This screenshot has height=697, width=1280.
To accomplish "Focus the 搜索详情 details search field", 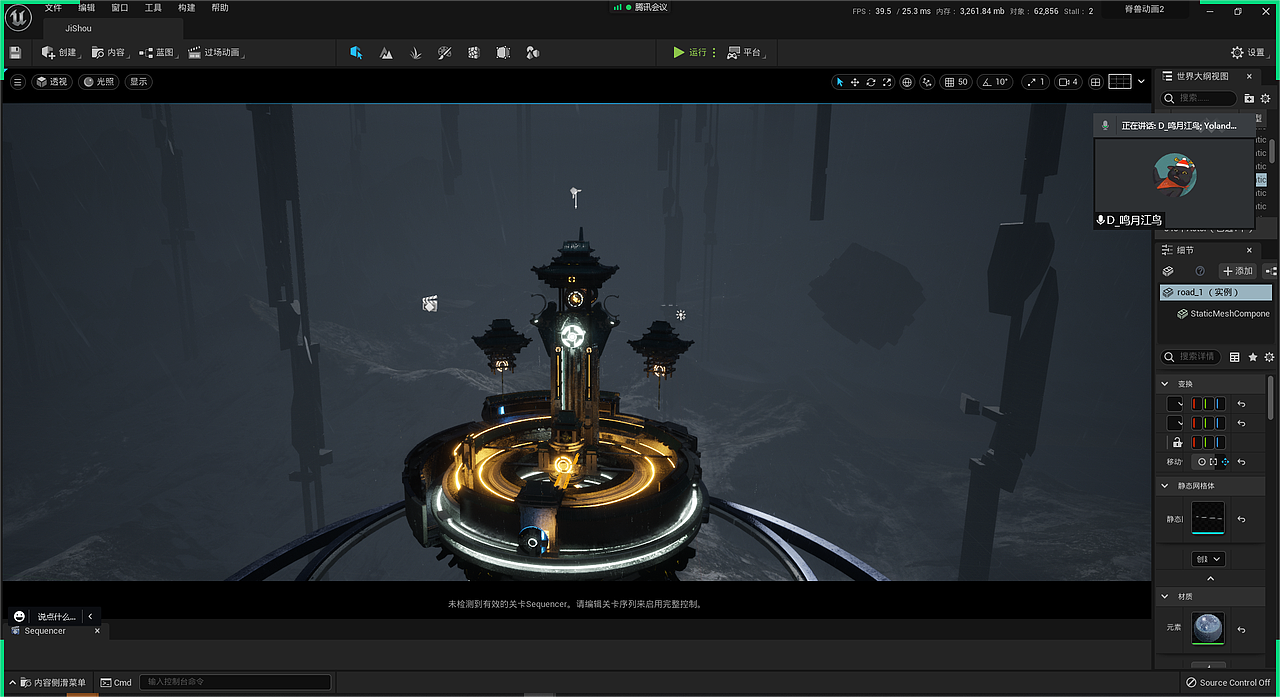I will (x=1191, y=356).
